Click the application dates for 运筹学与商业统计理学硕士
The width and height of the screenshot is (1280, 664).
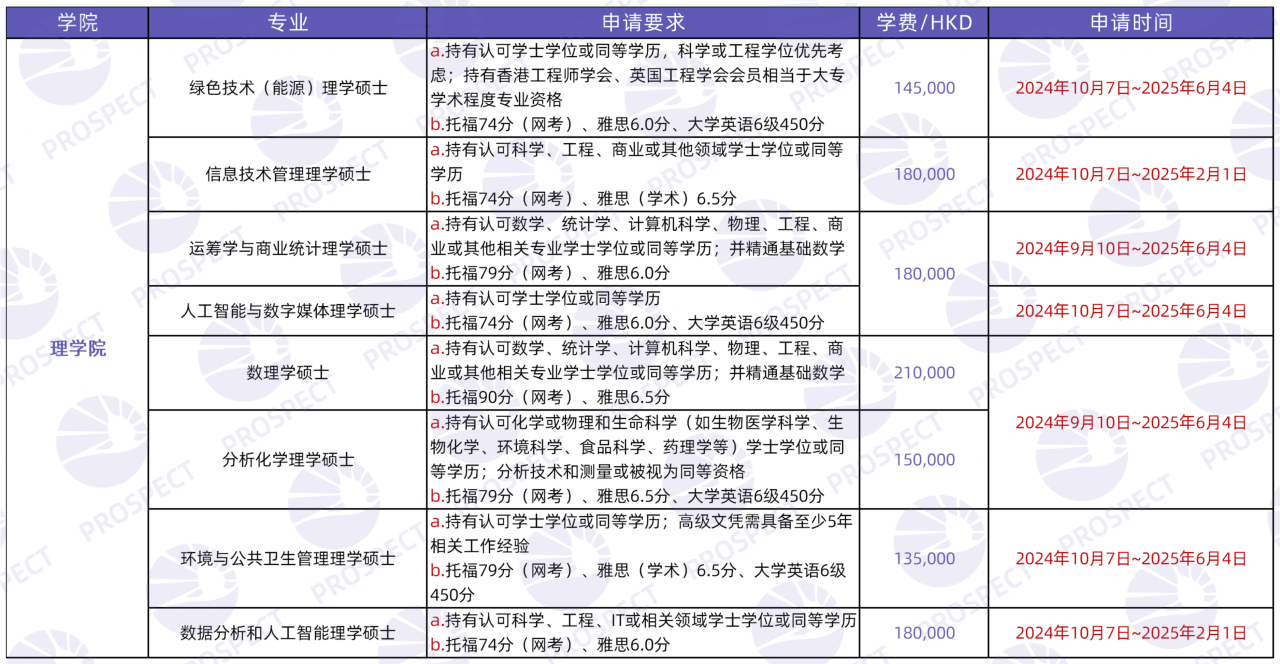(1131, 248)
